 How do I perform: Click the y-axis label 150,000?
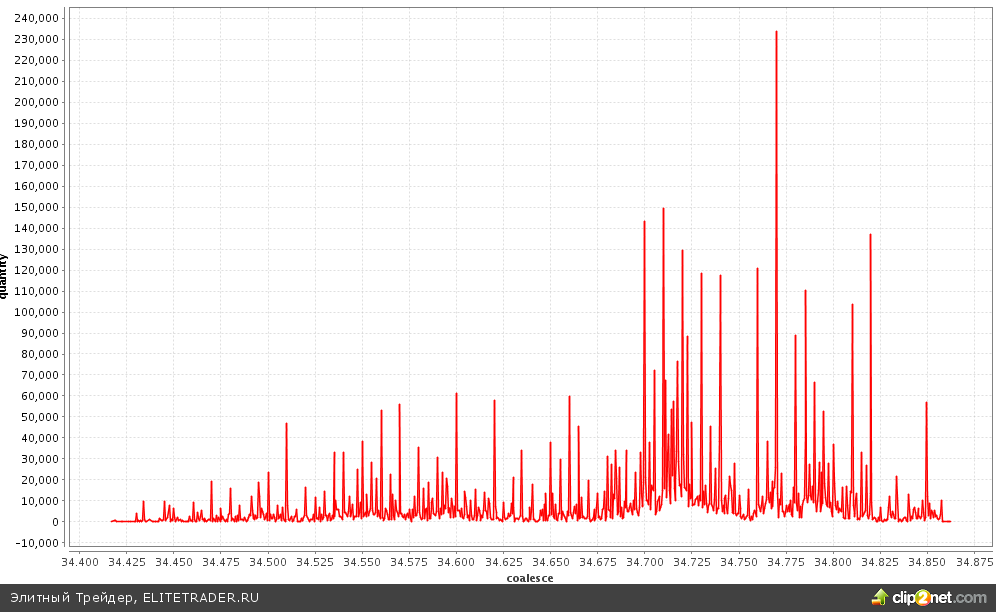tap(36, 207)
